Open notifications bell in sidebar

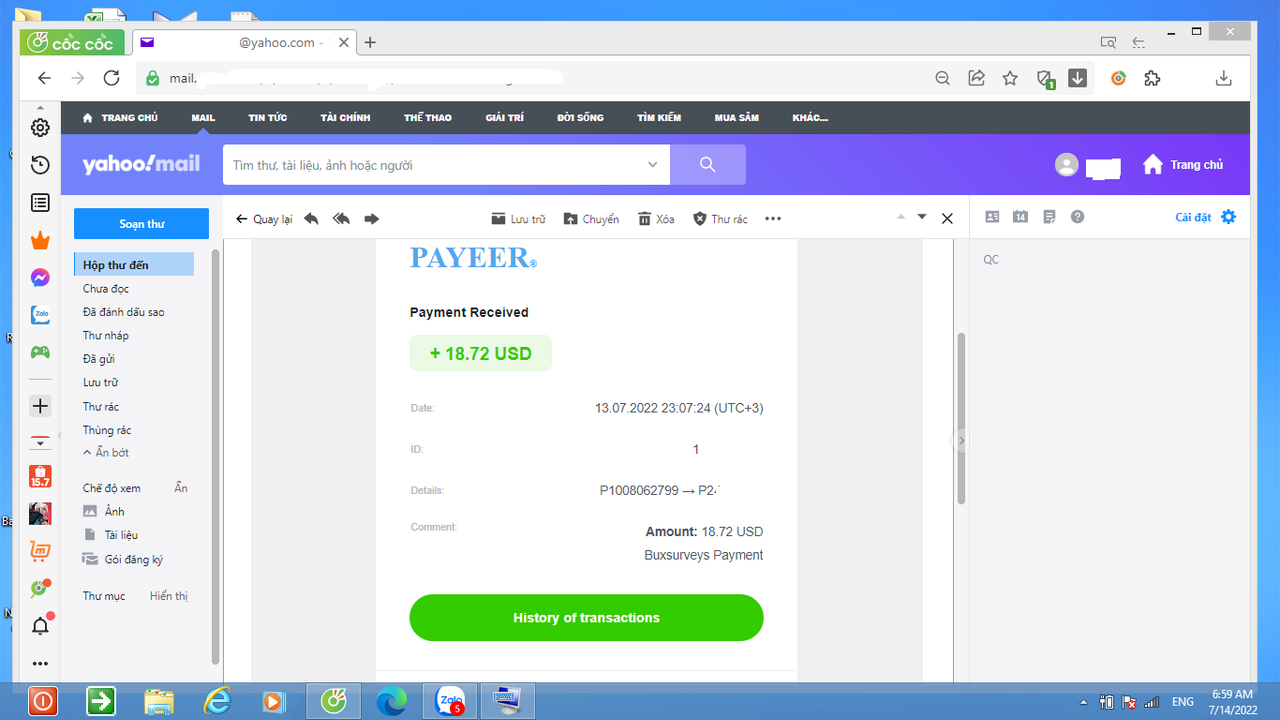pyautogui.click(x=40, y=626)
